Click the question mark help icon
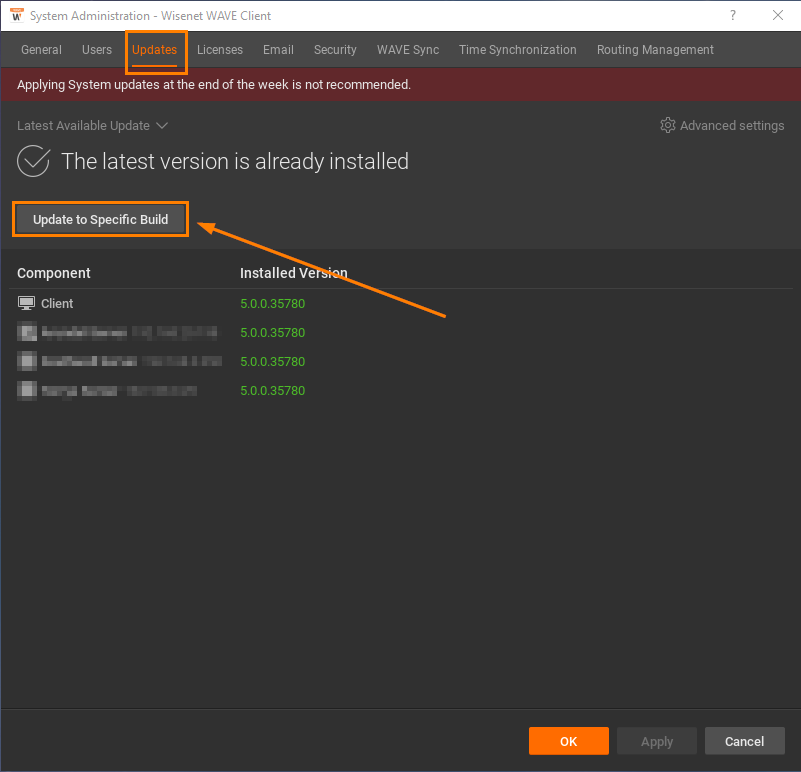This screenshot has height=772, width=801. tap(733, 15)
